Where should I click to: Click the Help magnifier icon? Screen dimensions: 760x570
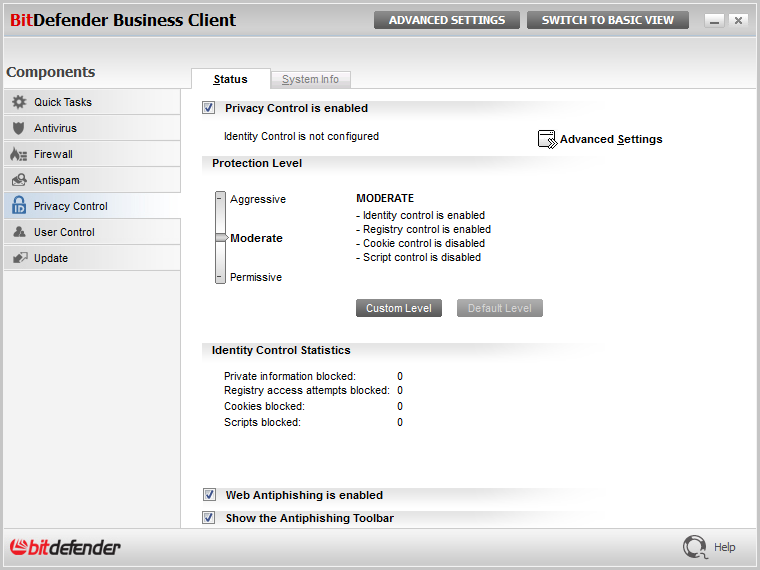[x=695, y=547]
